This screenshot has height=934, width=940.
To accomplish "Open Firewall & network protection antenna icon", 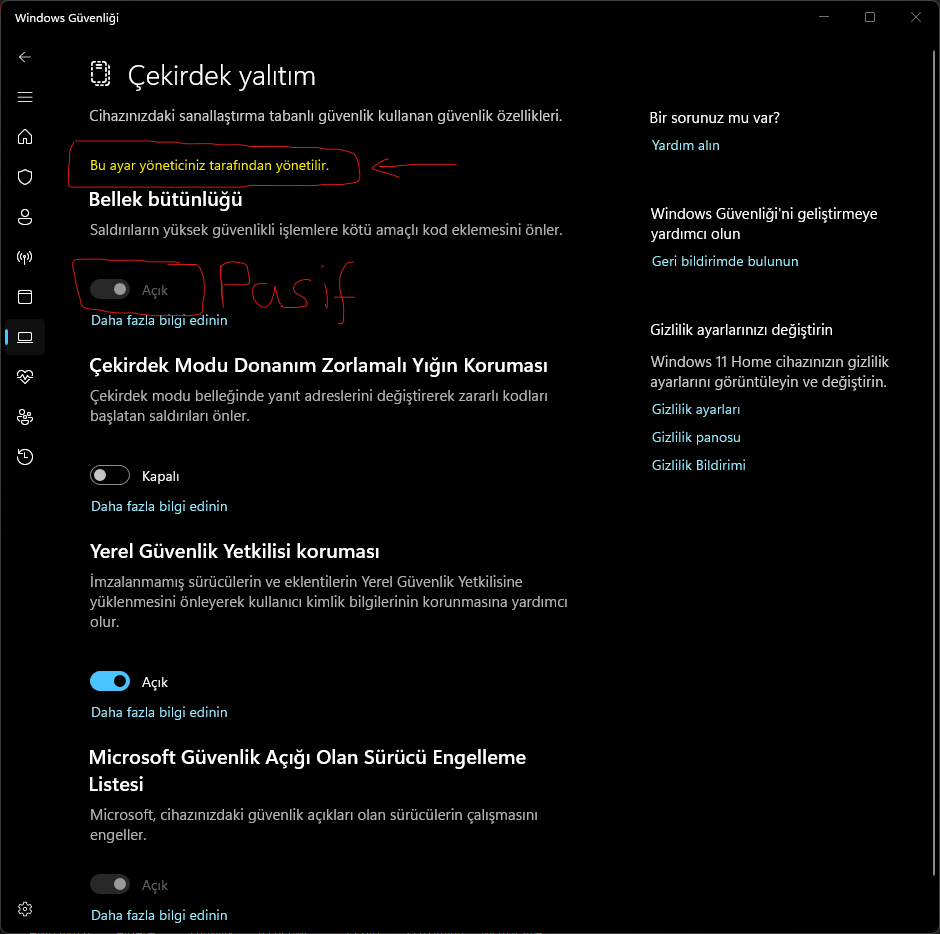I will click(x=25, y=257).
